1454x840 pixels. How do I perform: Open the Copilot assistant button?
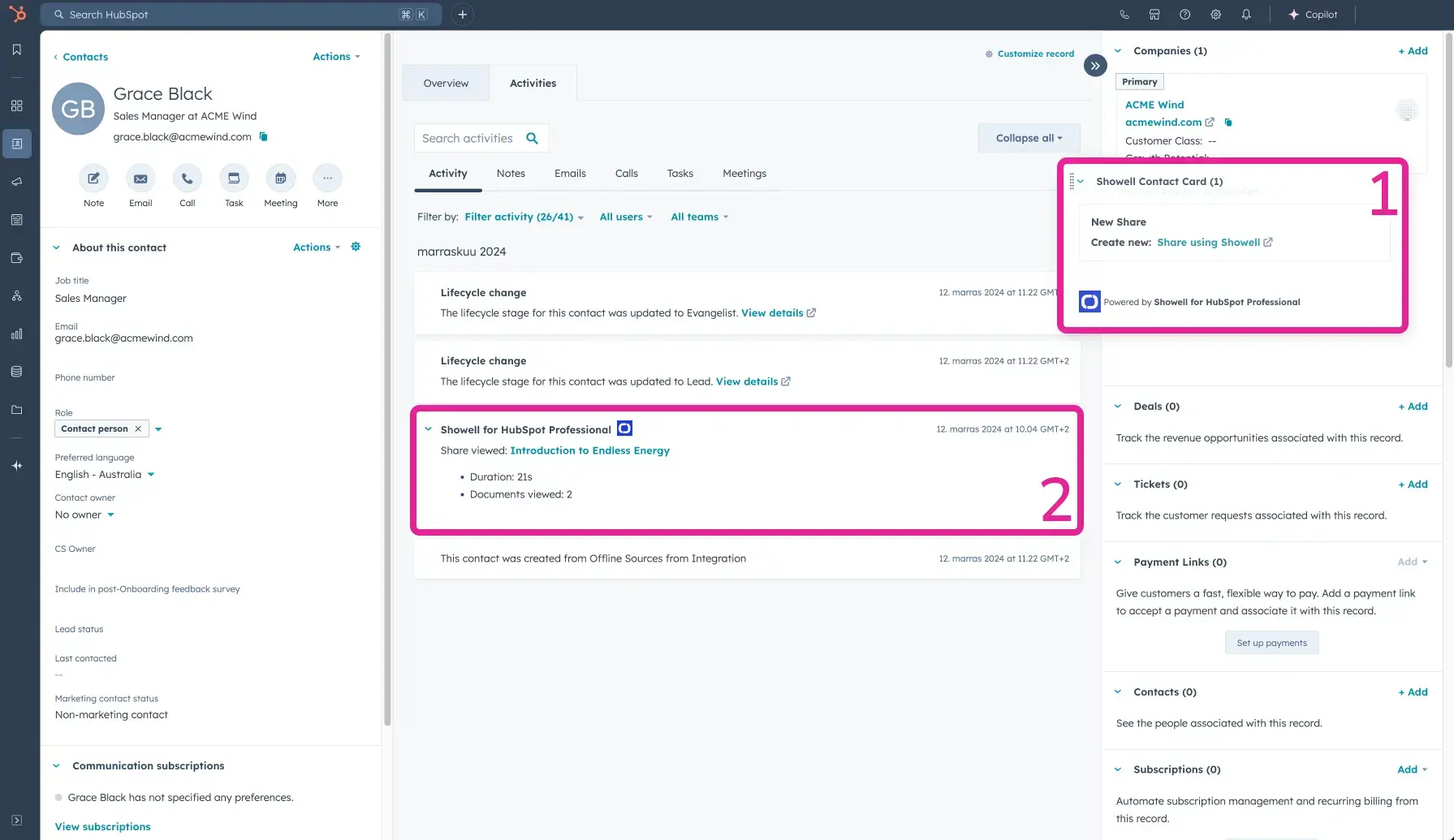(x=1313, y=15)
